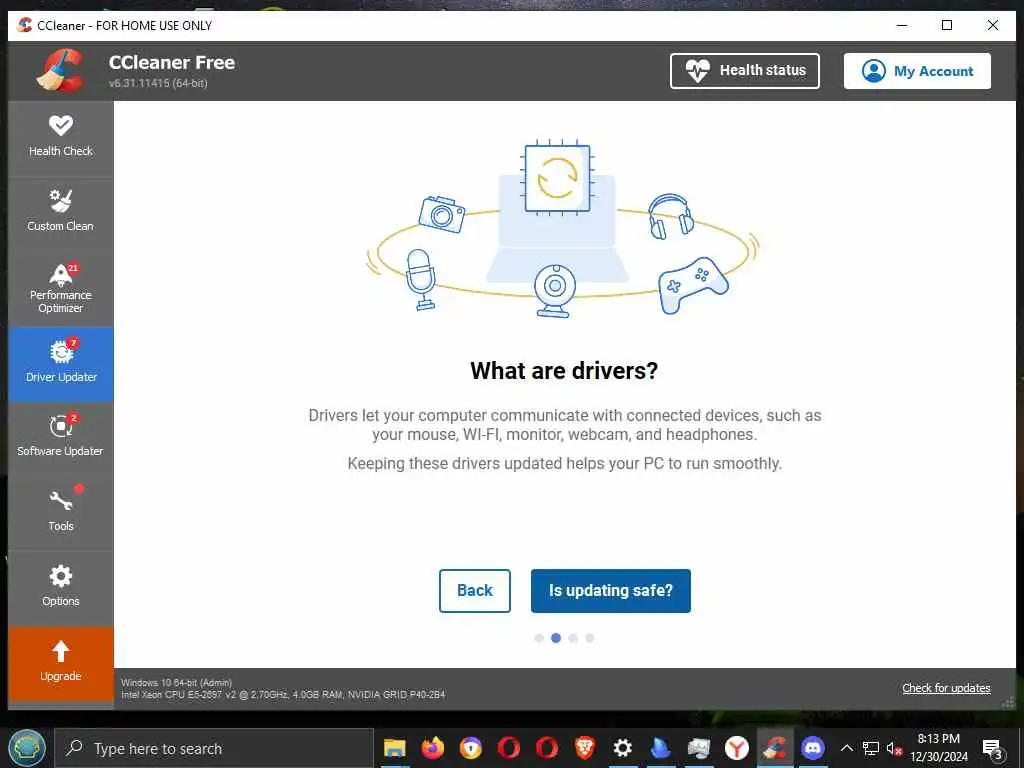Click the resize grip in the window corner
Screen dimensions: 1024x768
(x=1008, y=703)
